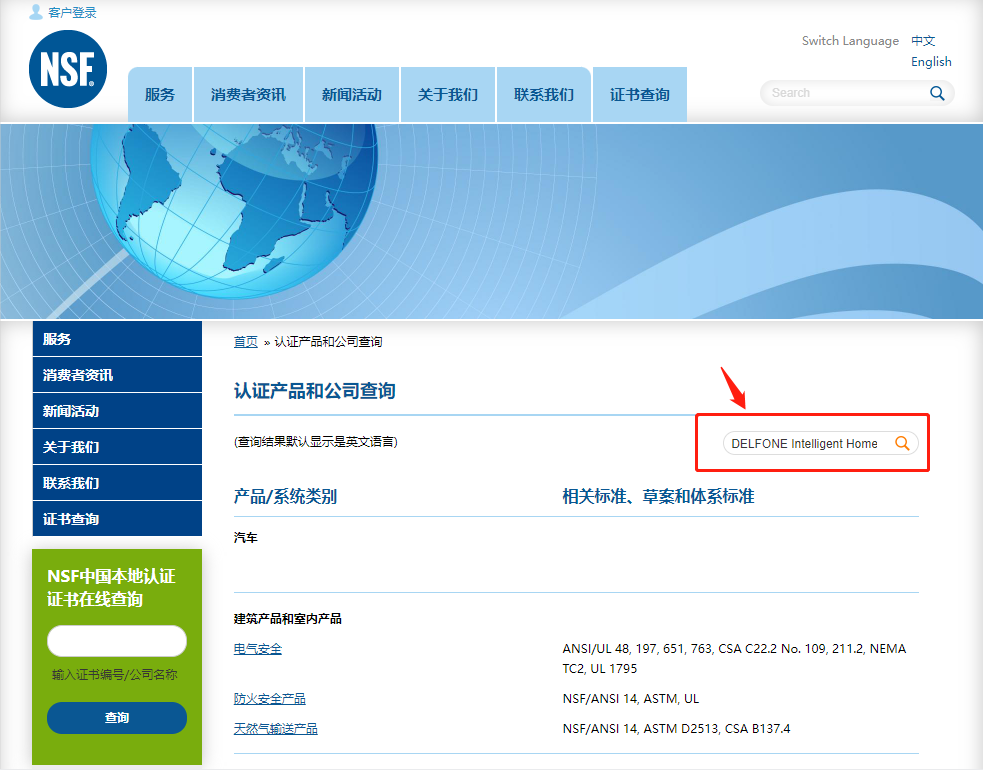Click the magnifier icon in top search
The width and height of the screenshot is (983, 770).
coord(937,93)
